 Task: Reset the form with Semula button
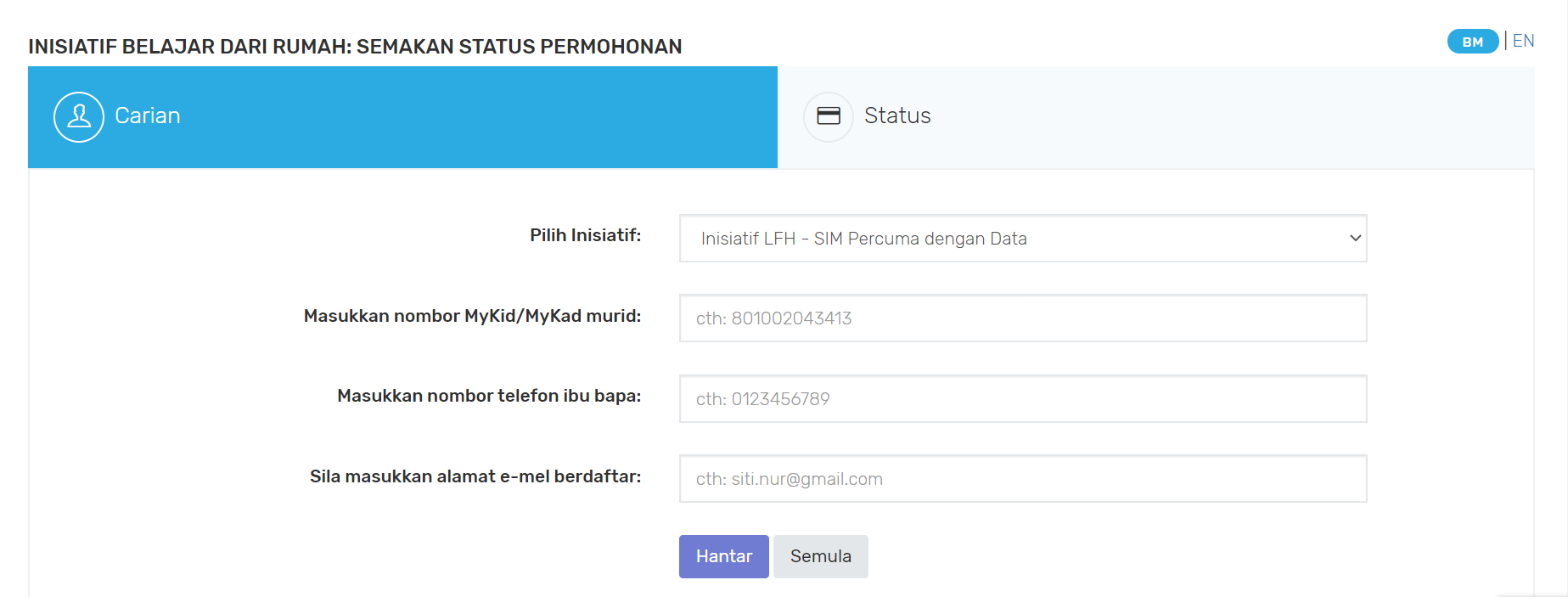pyautogui.click(x=821, y=557)
